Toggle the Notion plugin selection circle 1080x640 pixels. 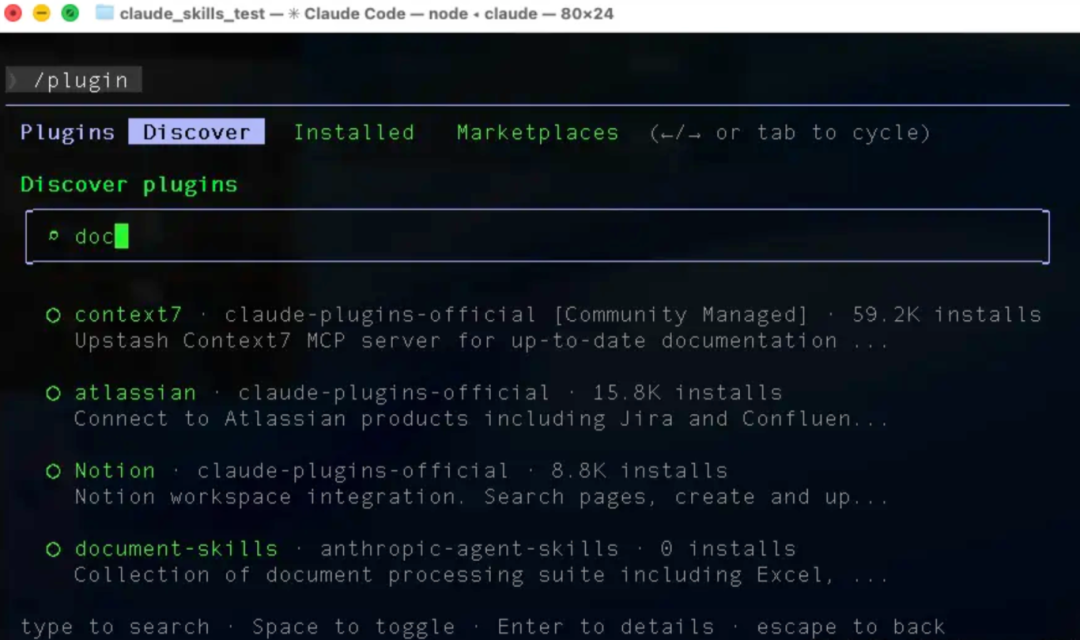point(53,471)
